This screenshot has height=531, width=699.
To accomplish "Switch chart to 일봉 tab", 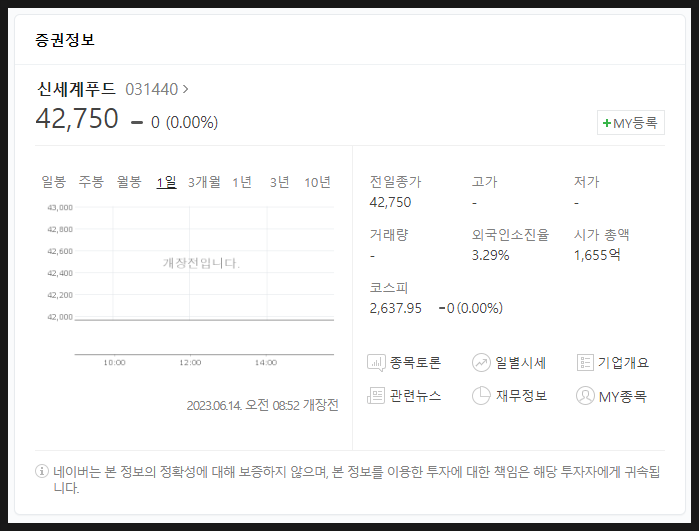I will click(53, 182).
